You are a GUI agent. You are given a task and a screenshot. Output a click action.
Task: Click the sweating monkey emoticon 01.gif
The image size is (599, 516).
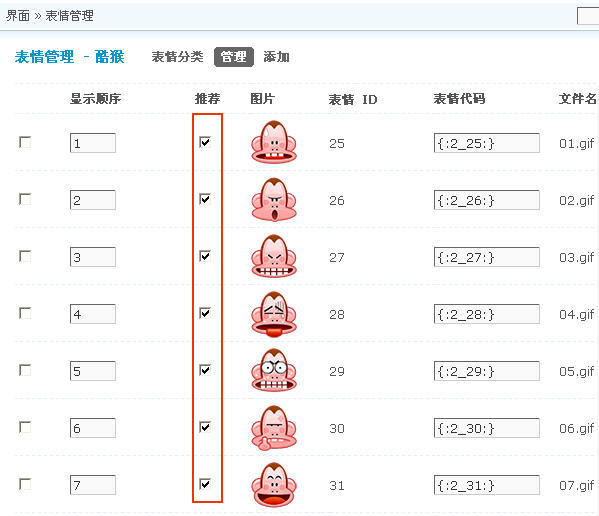pos(274,142)
